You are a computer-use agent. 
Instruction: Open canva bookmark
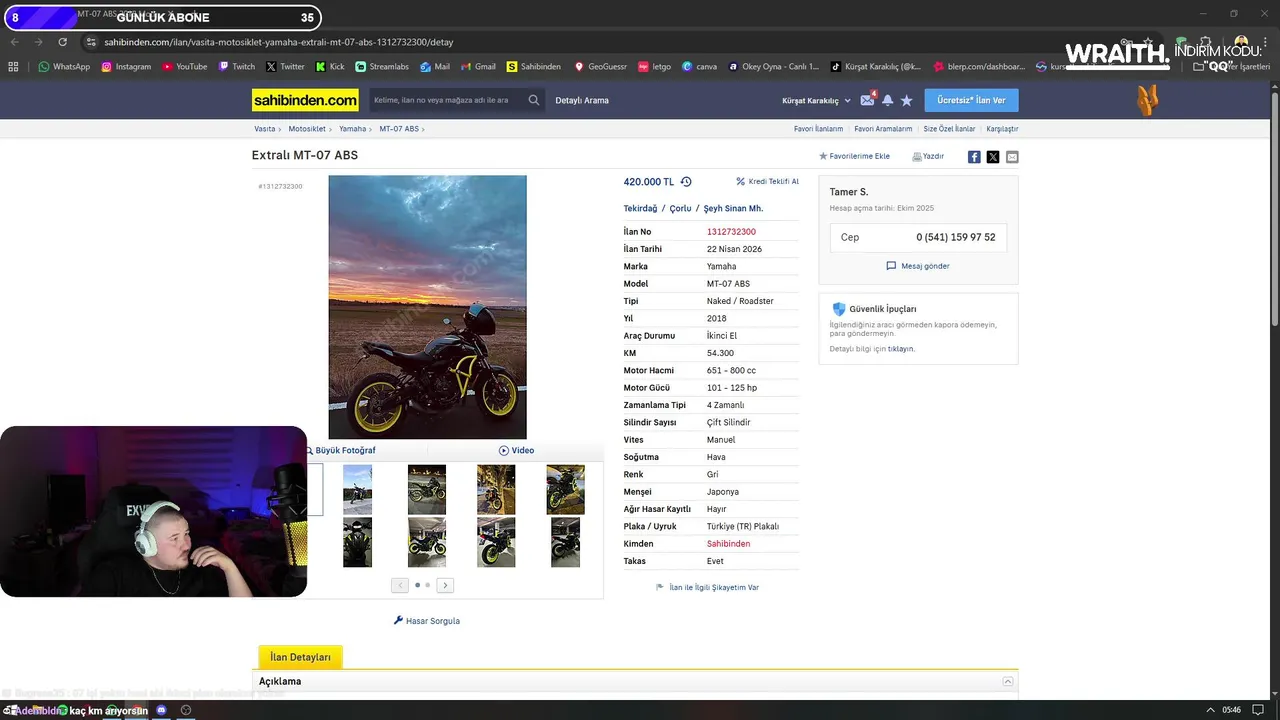pyautogui.click(x=699, y=67)
